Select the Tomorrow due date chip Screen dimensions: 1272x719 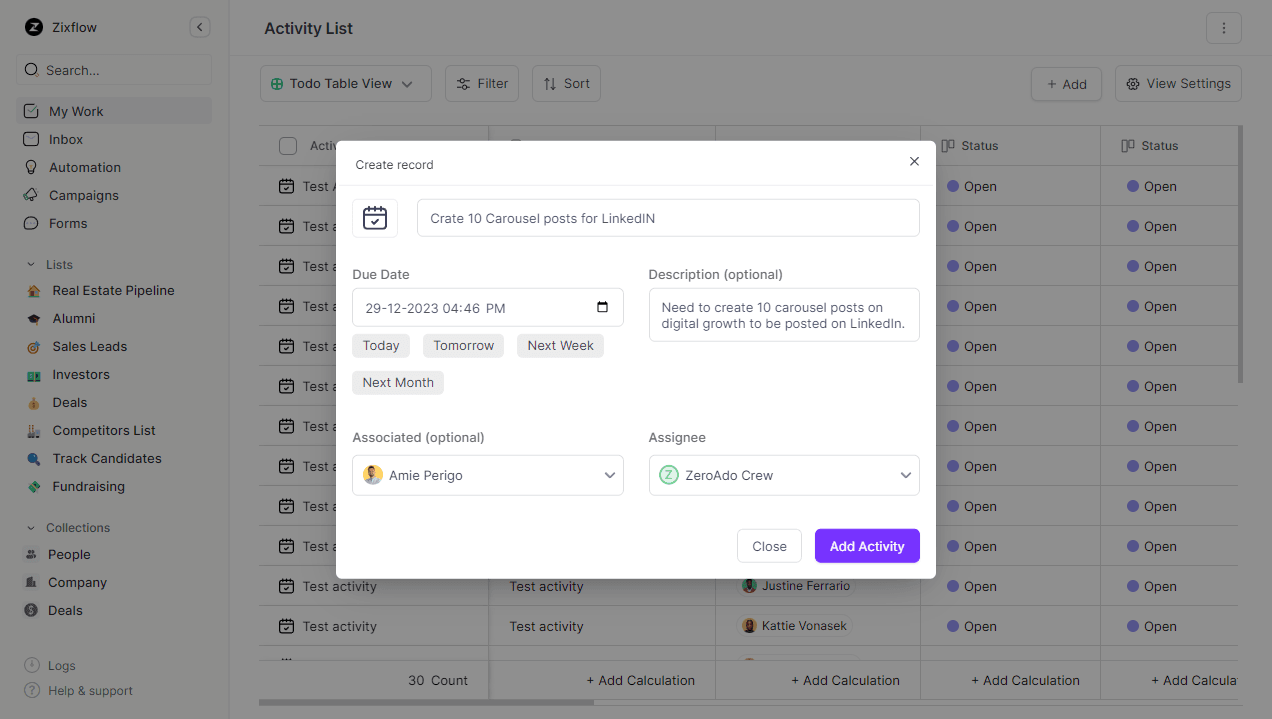pos(463,345)
